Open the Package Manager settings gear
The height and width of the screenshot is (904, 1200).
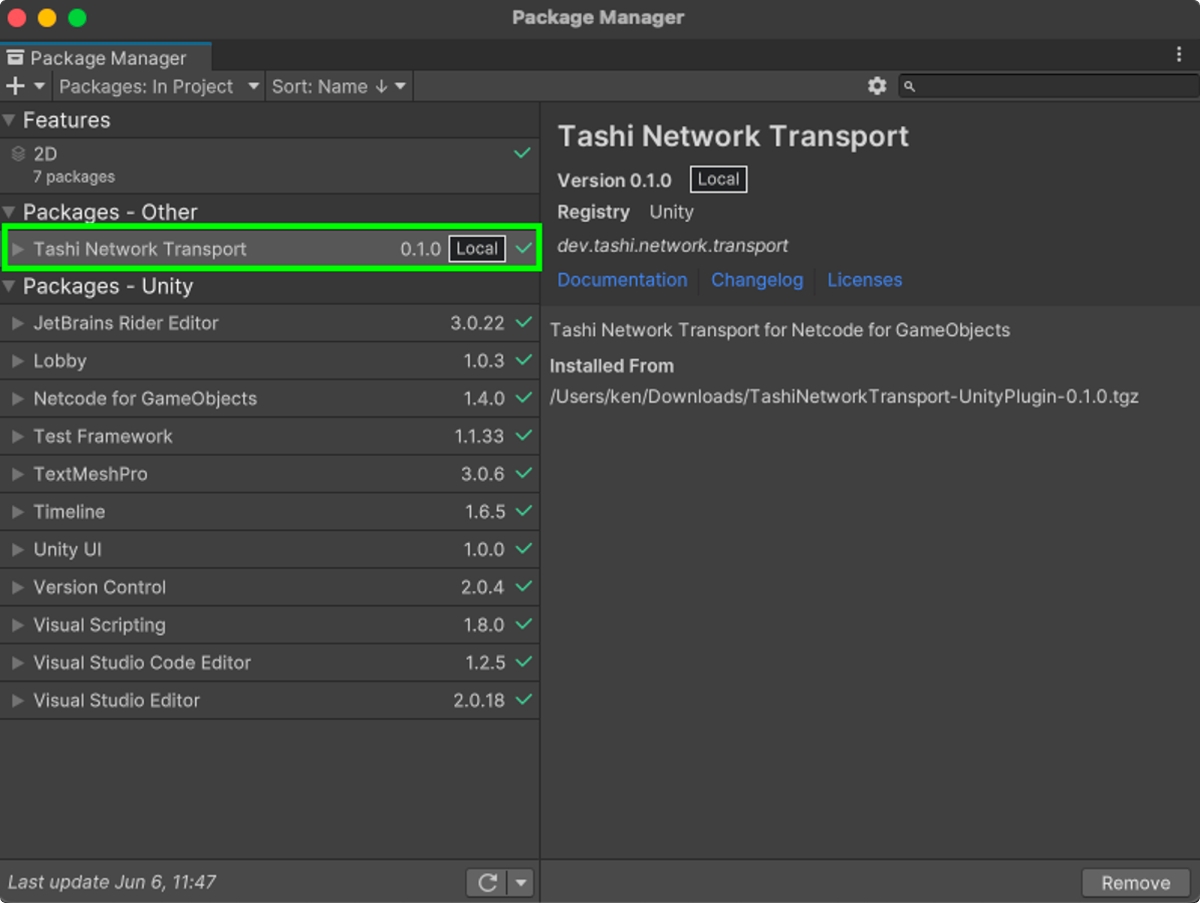coord(877,86)
